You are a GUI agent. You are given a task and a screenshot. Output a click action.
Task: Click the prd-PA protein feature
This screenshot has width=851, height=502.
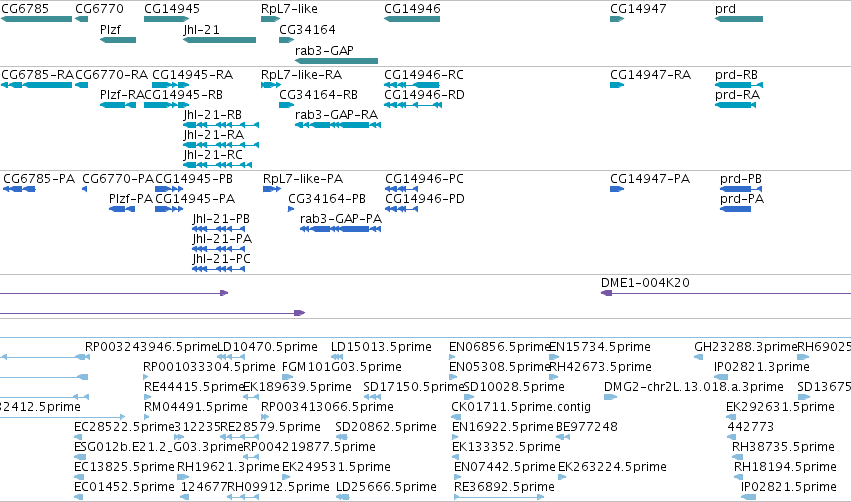735,209
